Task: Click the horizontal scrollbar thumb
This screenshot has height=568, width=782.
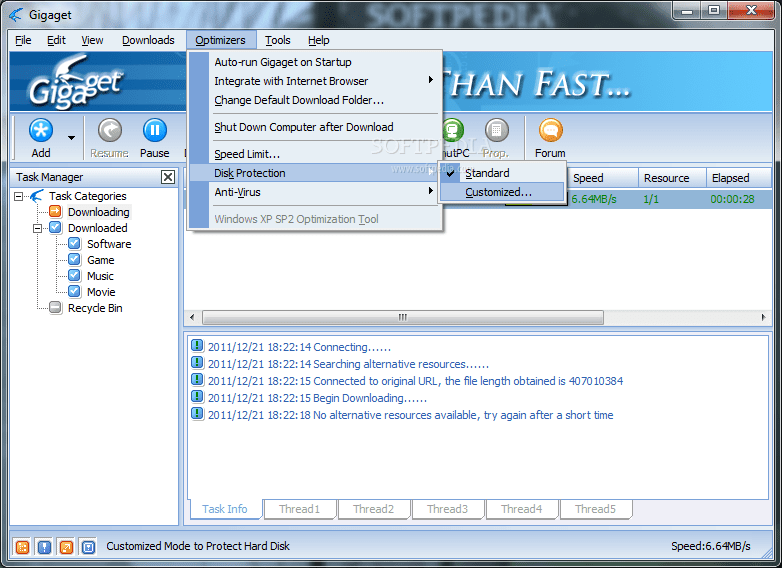Action: pyautogui.click(x=403, y=317)
